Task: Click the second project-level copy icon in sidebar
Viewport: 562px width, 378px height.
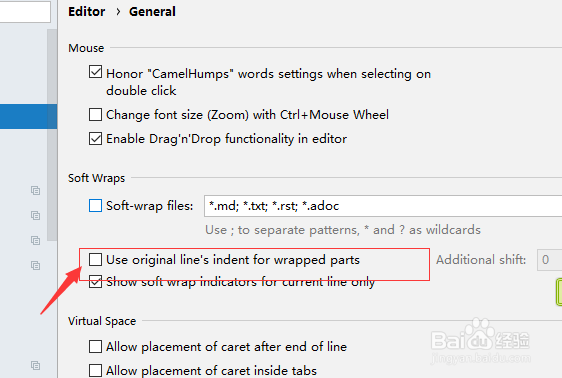Action: point(35,215)
